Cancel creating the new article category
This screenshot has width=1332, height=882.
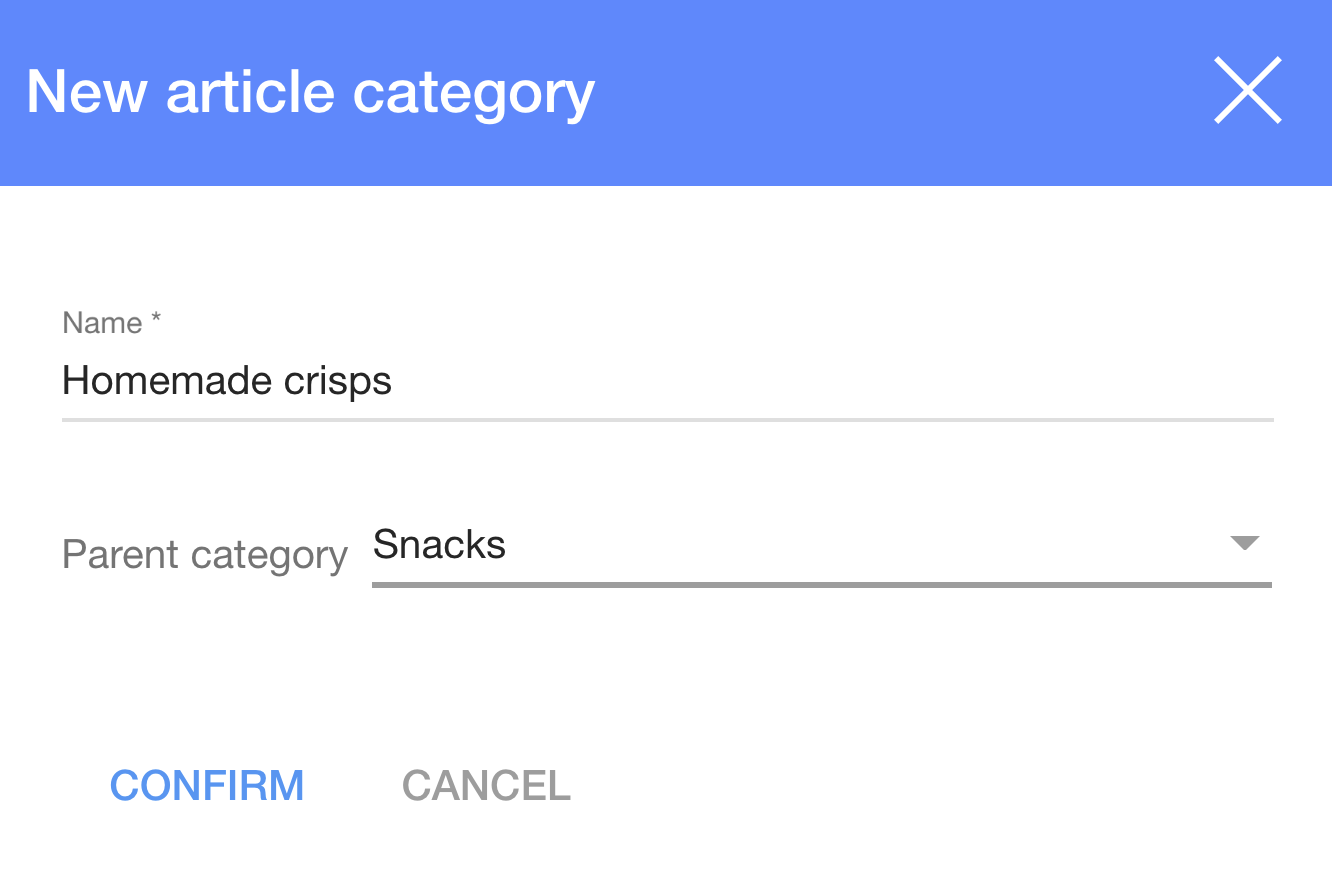[486, 786]
